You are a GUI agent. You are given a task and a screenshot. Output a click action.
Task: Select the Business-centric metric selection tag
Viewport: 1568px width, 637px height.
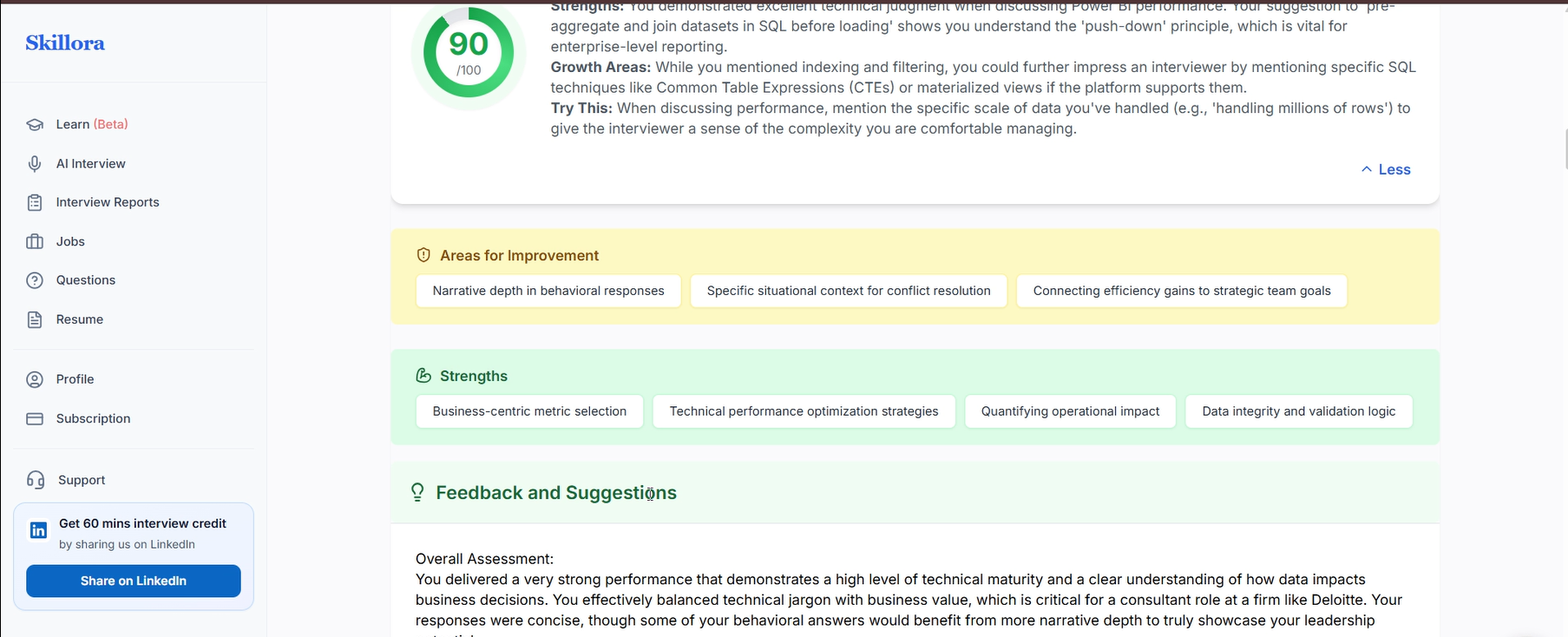point(529,411)
